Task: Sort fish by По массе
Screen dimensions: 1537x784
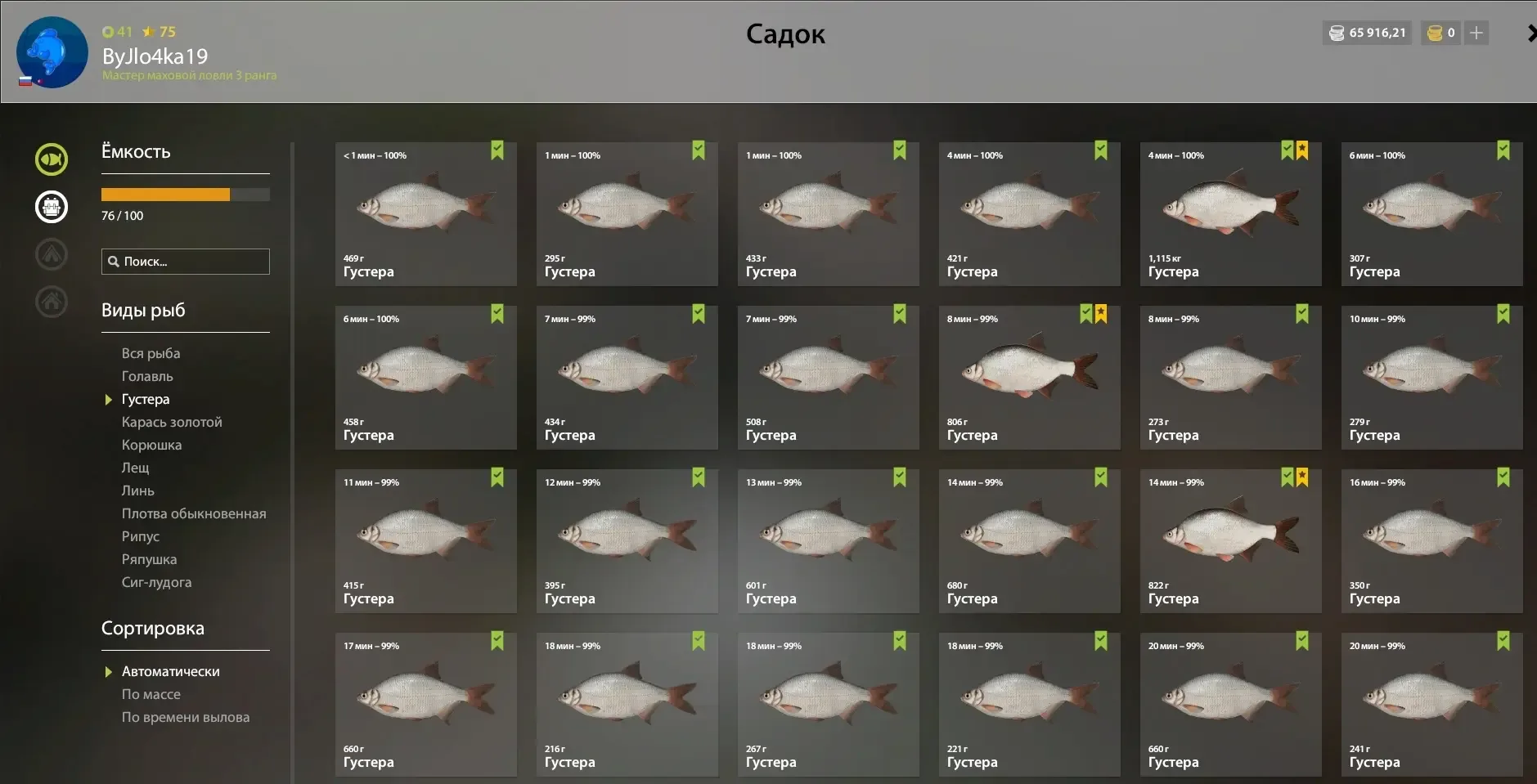Action: (x=151, y=694)
